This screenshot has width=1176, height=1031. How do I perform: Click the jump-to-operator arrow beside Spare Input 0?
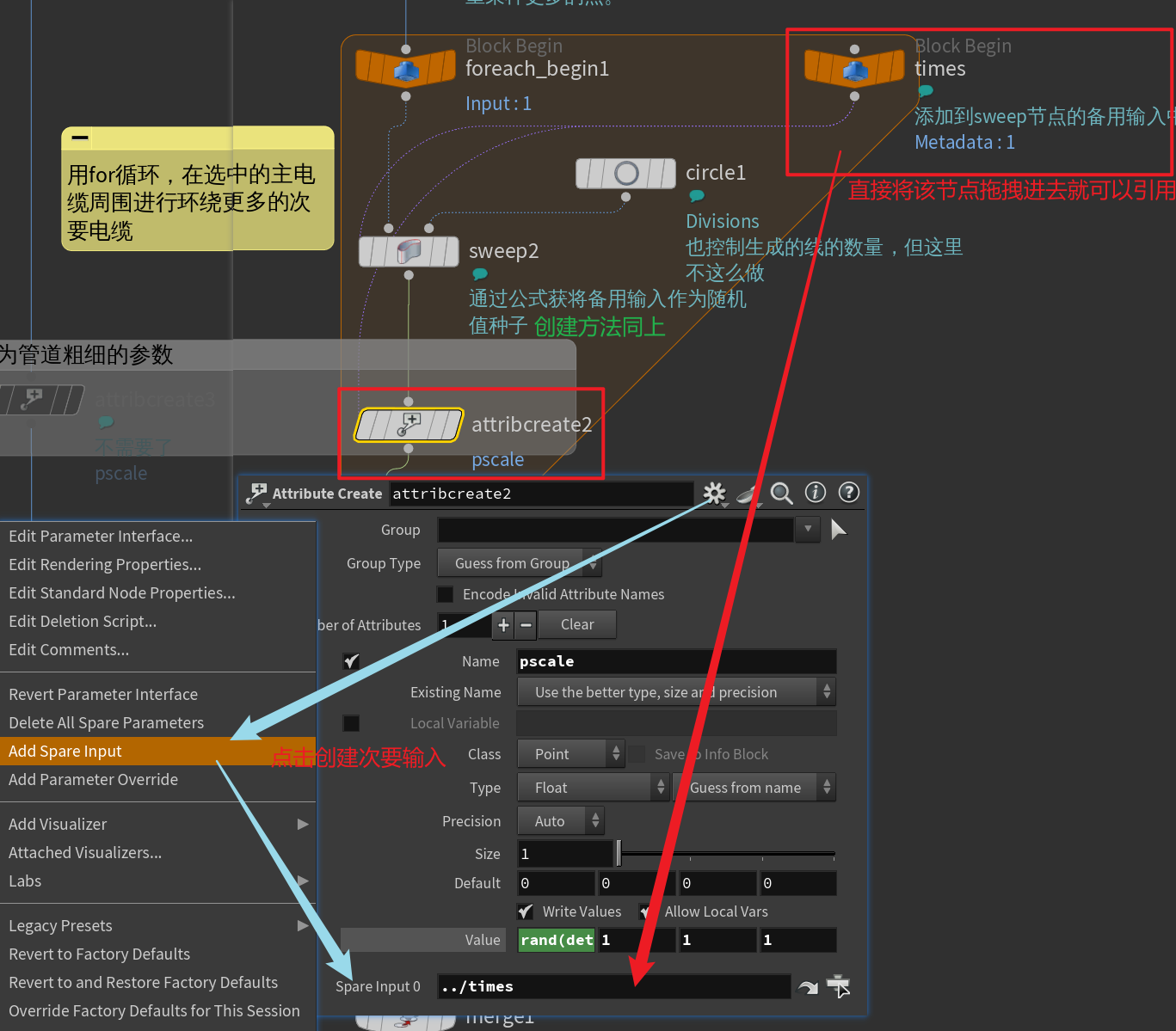click(808, 987)
